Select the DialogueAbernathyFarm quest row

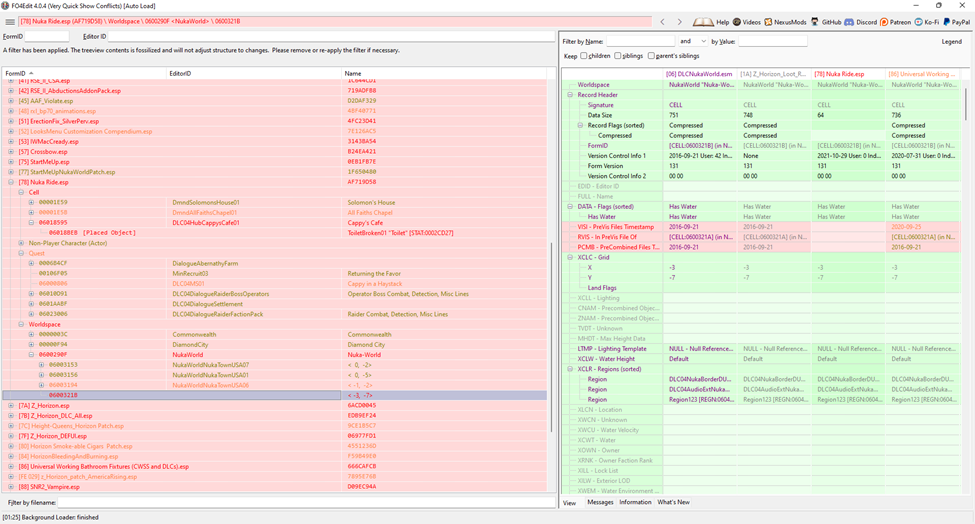[275, 264]
